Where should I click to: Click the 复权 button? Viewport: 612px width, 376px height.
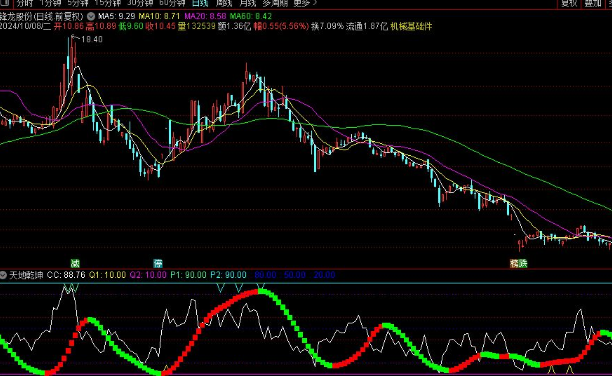[x=569, y=3]
